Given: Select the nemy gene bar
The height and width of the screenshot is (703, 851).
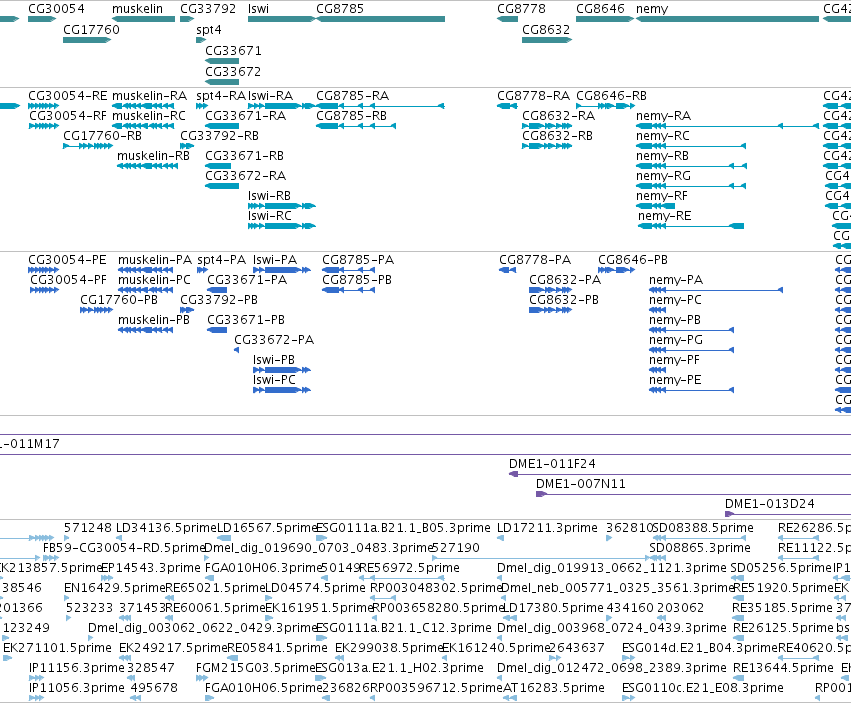Looking at the screenshot, I should coord(727,19).
